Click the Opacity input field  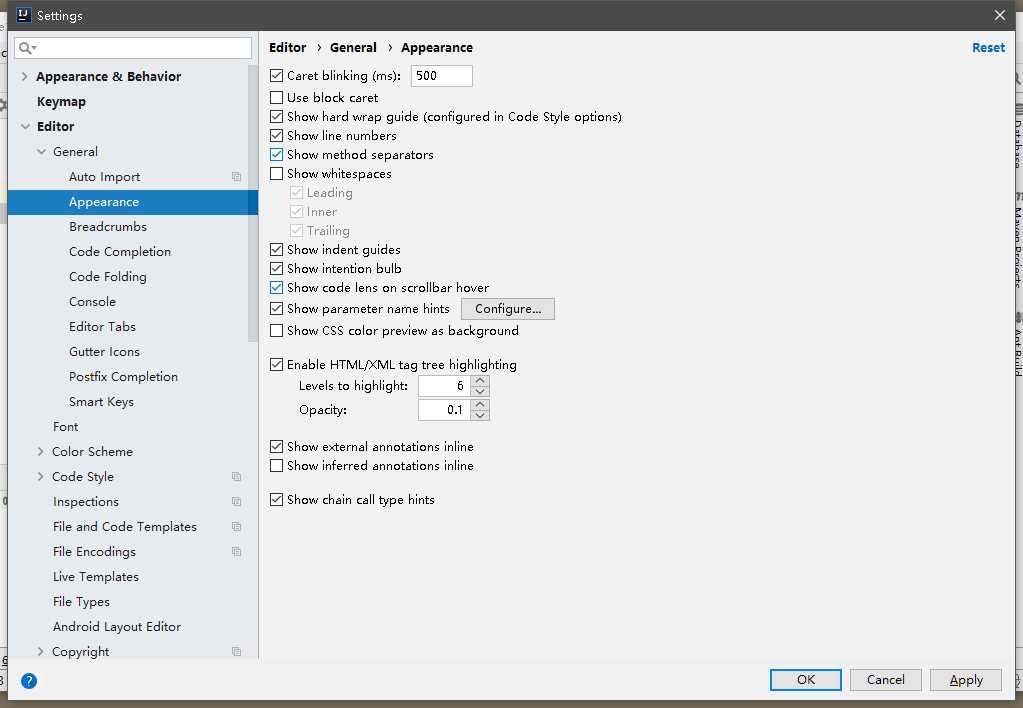[x=444, y=410]
